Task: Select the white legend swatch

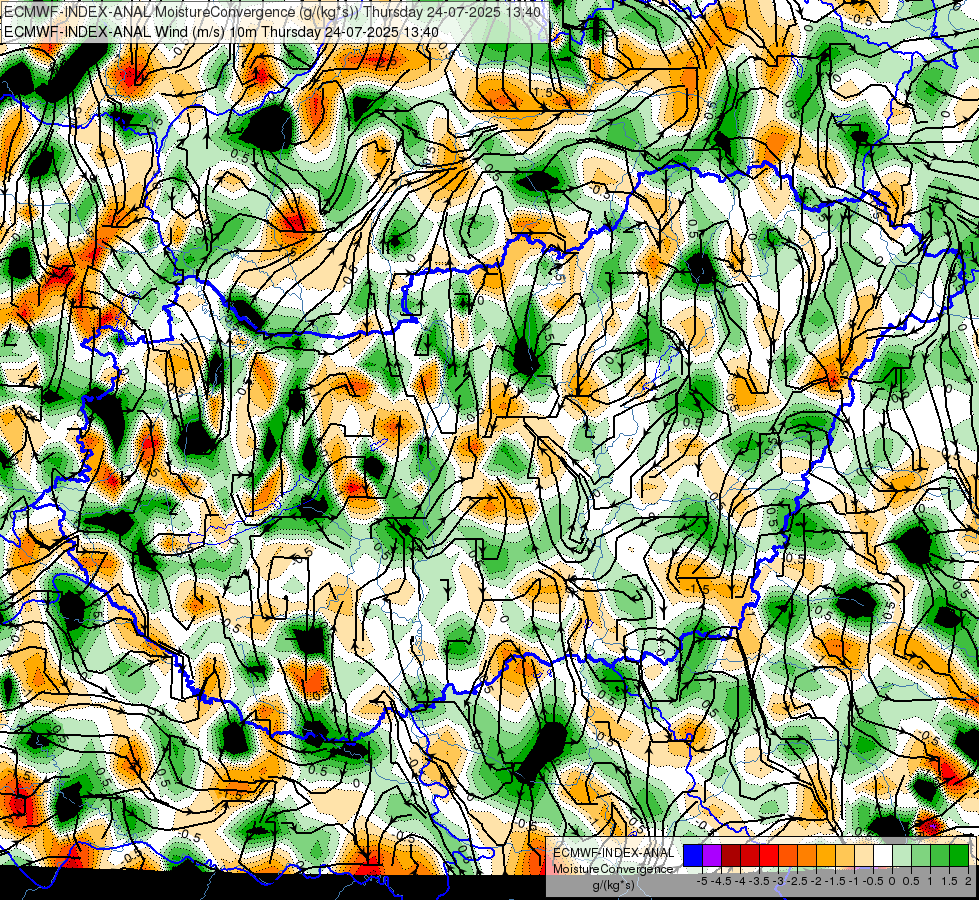Action: [x=883, y=856]
